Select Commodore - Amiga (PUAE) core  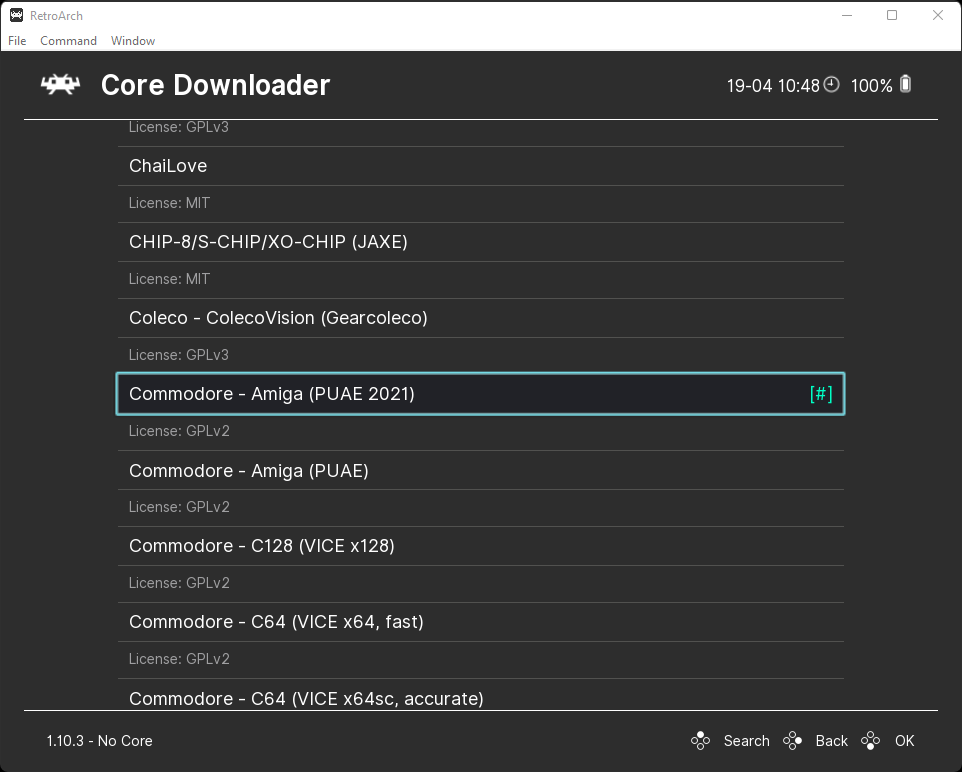481,470
